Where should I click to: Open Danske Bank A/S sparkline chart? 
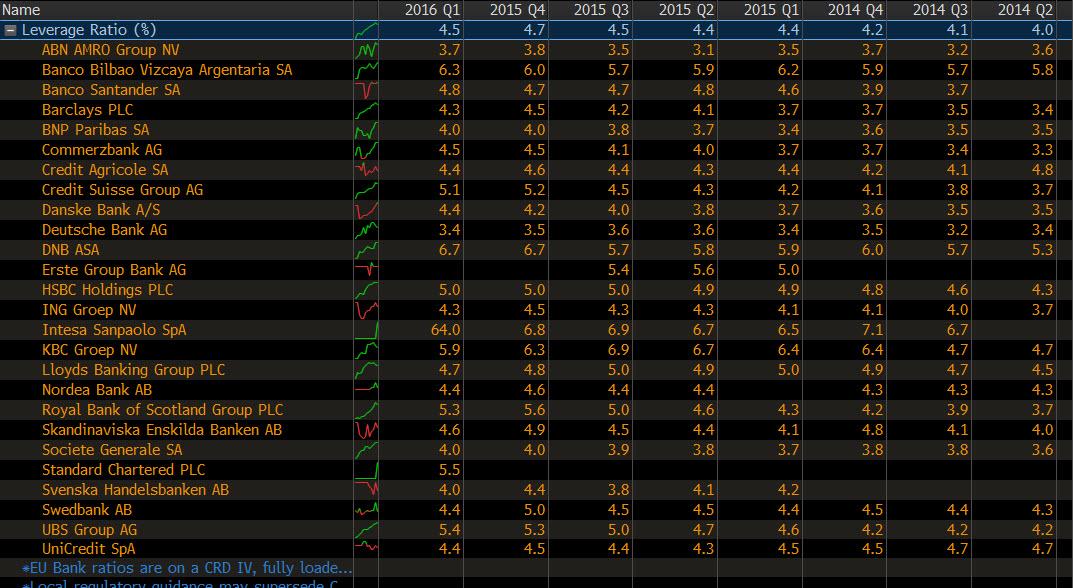[x=366, y=209]
